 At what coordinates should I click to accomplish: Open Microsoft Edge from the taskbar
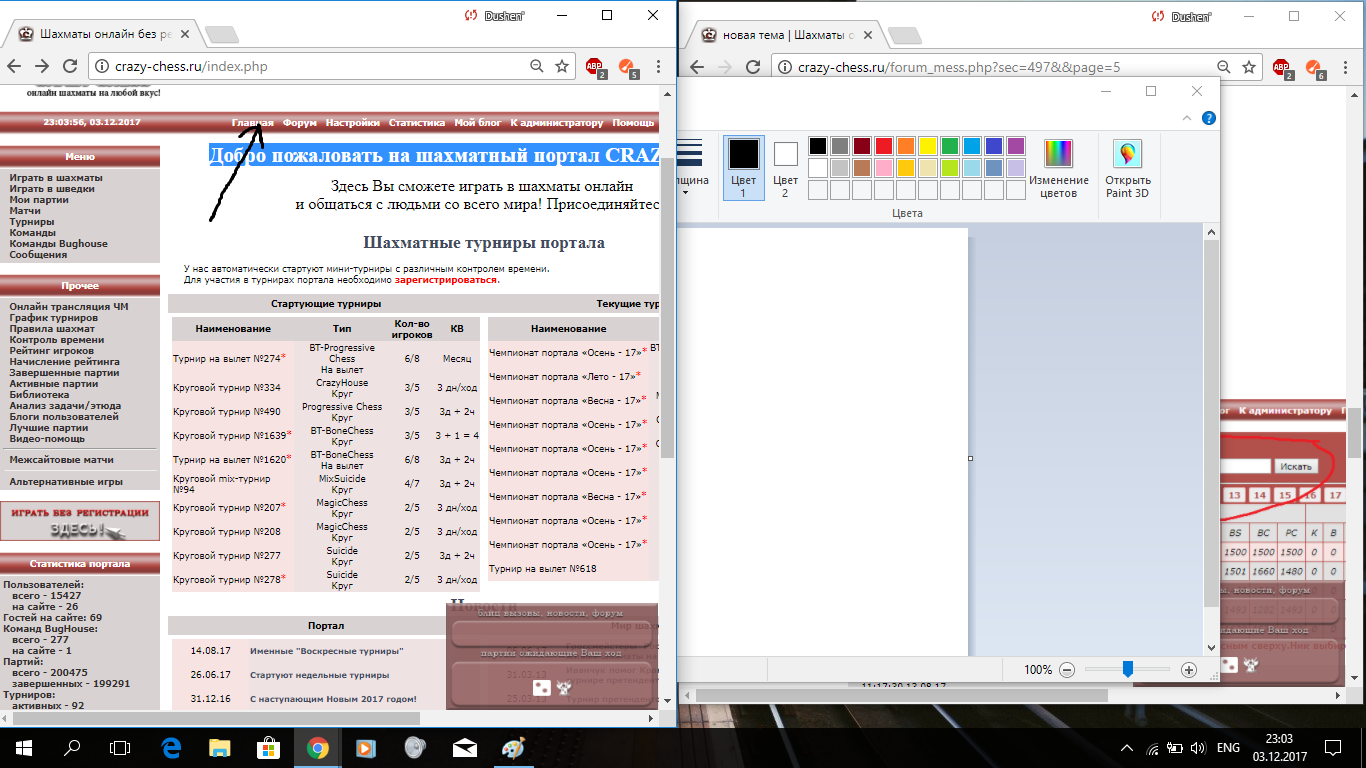170,747
